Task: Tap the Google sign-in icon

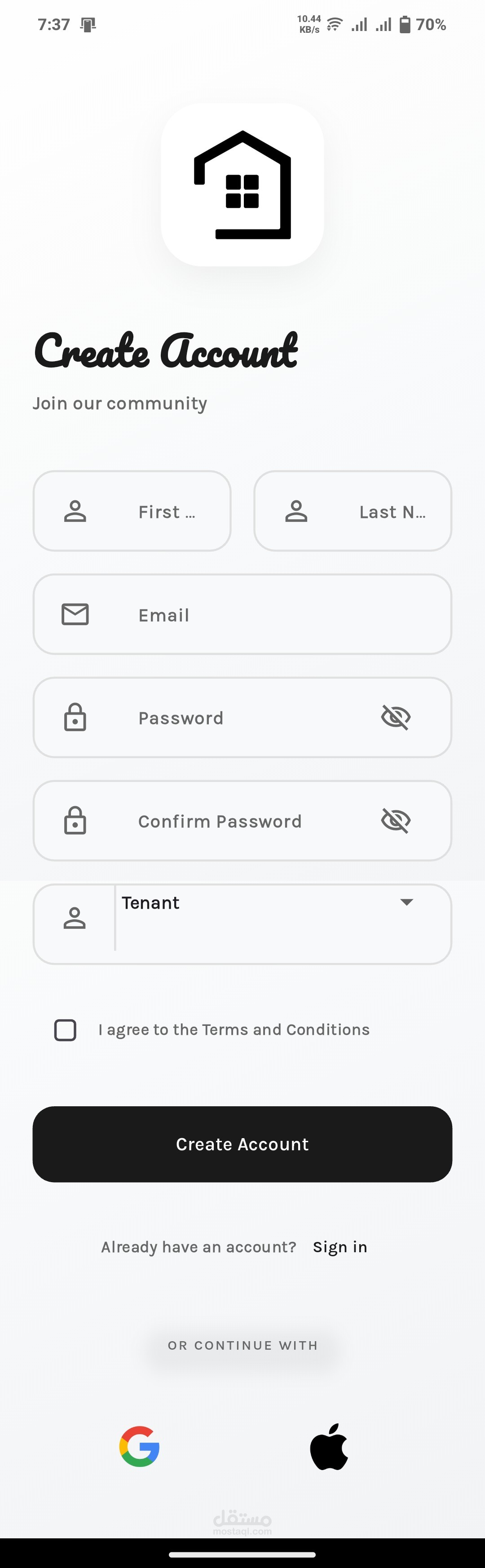Action: [139, 1446]
